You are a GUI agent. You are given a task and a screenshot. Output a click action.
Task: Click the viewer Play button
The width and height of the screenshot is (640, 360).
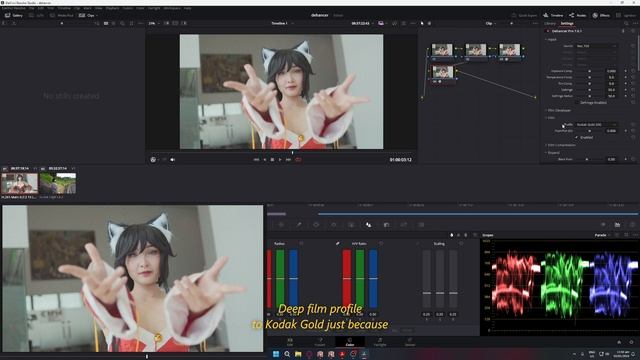click(x=280, y=160)
